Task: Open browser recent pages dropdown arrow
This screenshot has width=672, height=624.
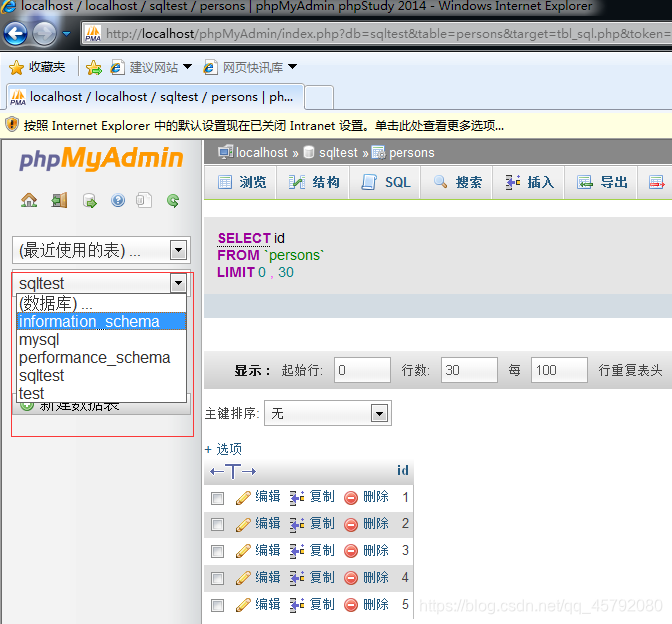Action: coord(66,33)
